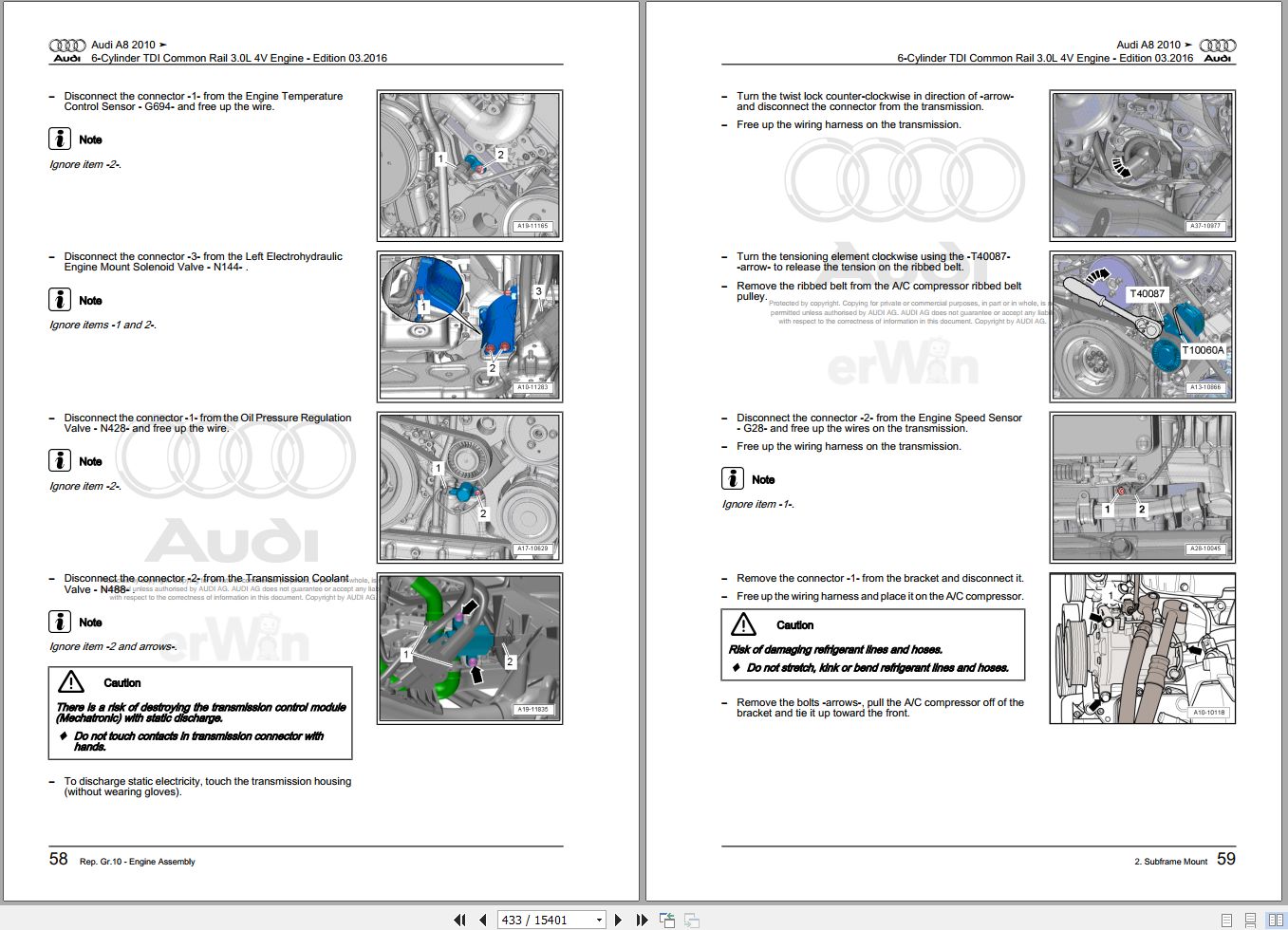
Task: Jump to the last page
Action: [x=641, y=920]
